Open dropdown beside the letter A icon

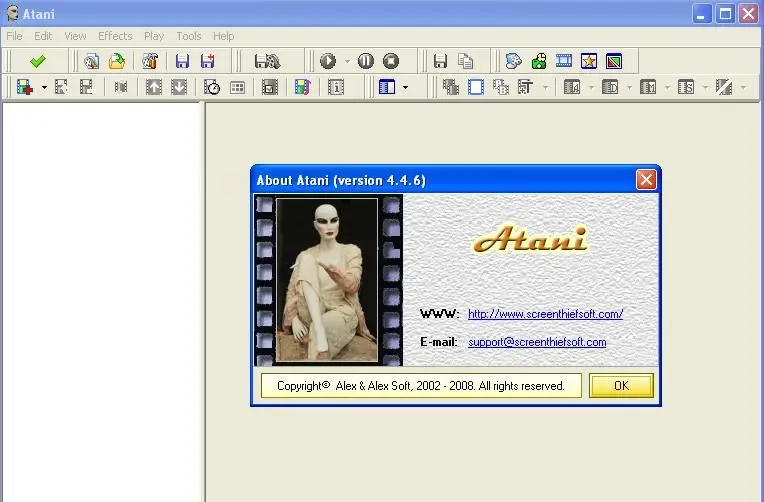pos(592,88)
